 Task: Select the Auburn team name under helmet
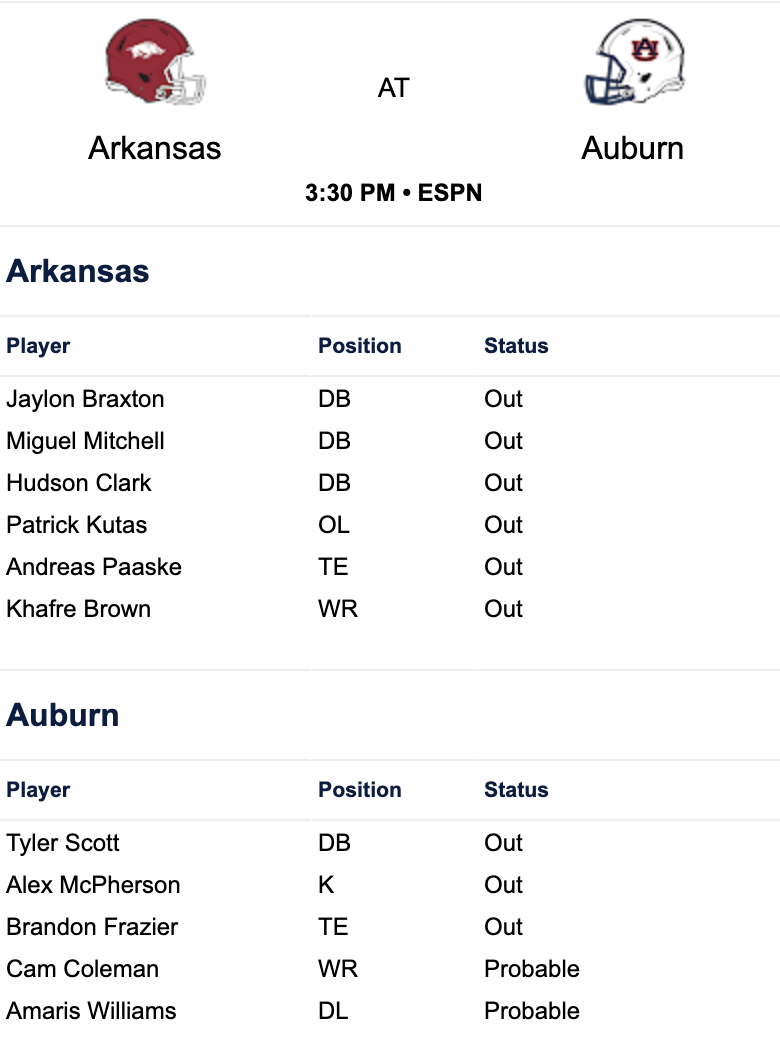[633, 148]
